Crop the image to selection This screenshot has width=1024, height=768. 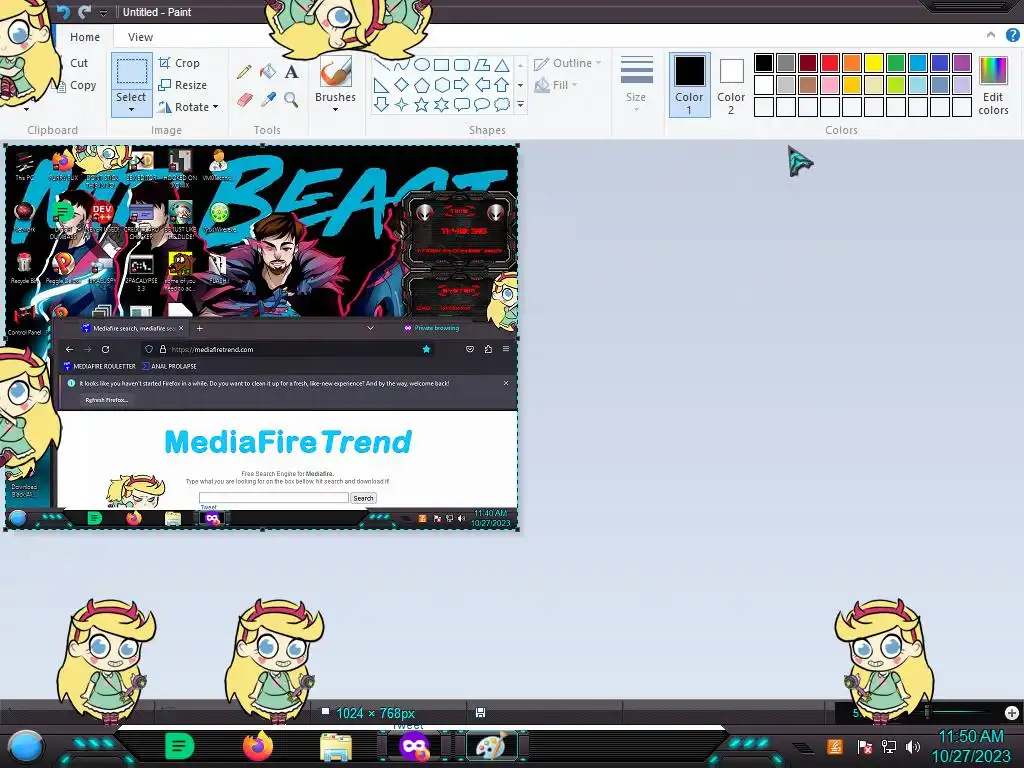pos(180,63)
